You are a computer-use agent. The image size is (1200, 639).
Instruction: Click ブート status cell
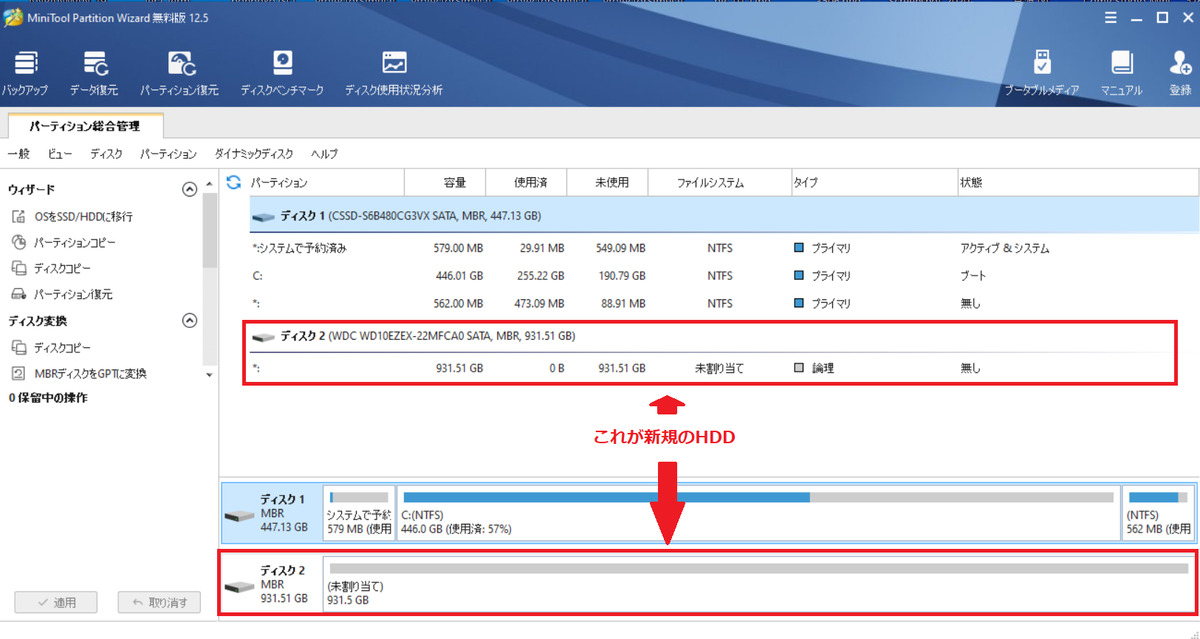973,276
